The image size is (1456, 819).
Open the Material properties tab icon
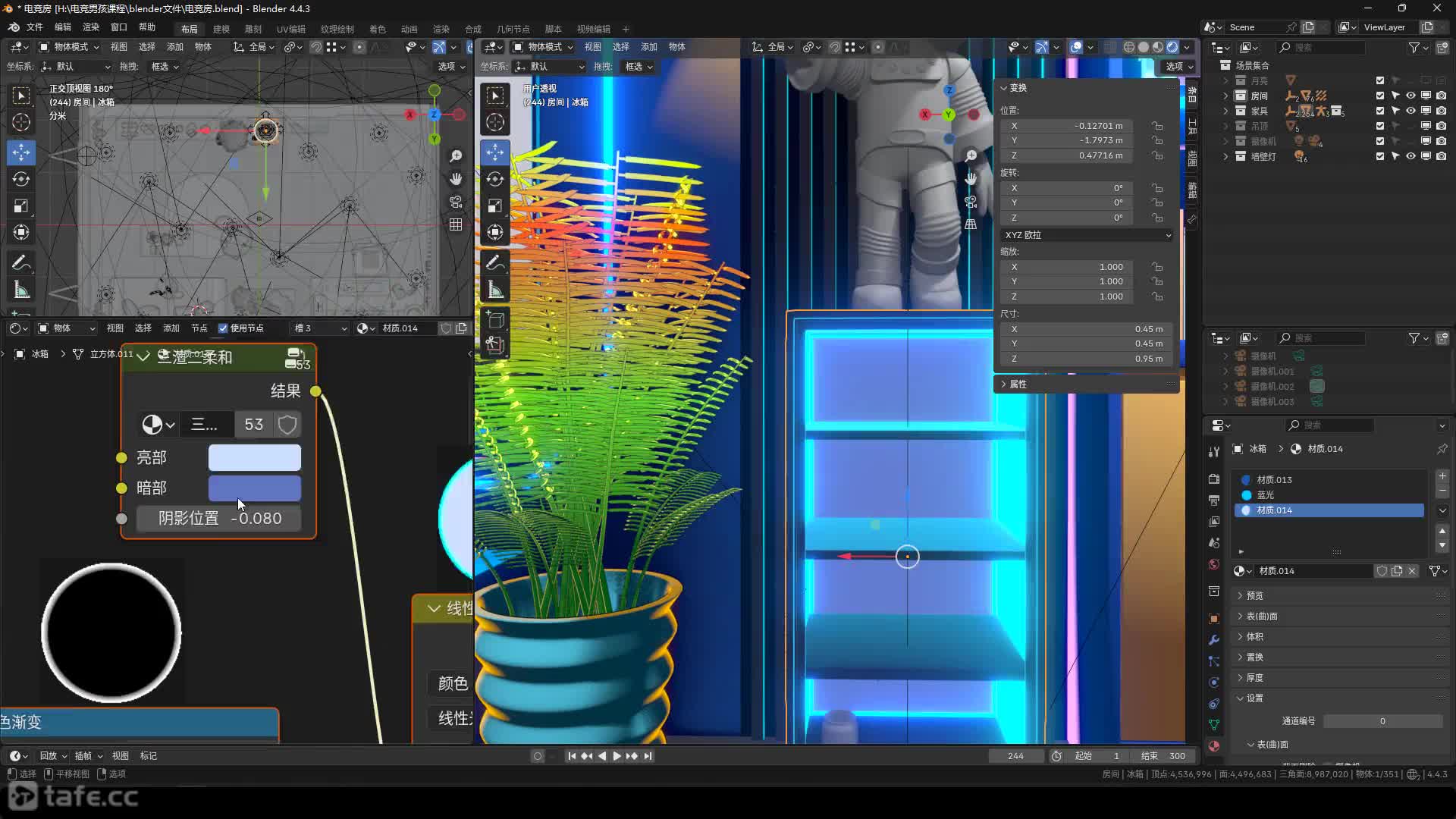[1214, 745]
